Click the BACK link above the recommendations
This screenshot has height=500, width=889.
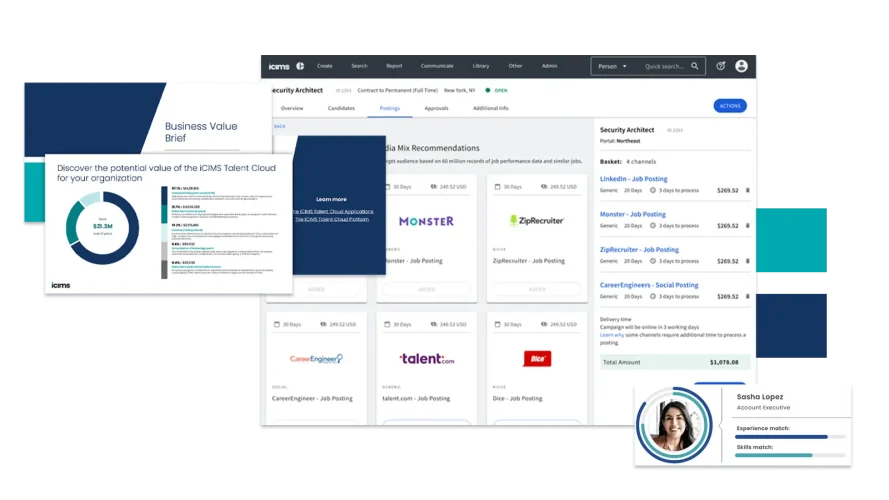[280, 126]
